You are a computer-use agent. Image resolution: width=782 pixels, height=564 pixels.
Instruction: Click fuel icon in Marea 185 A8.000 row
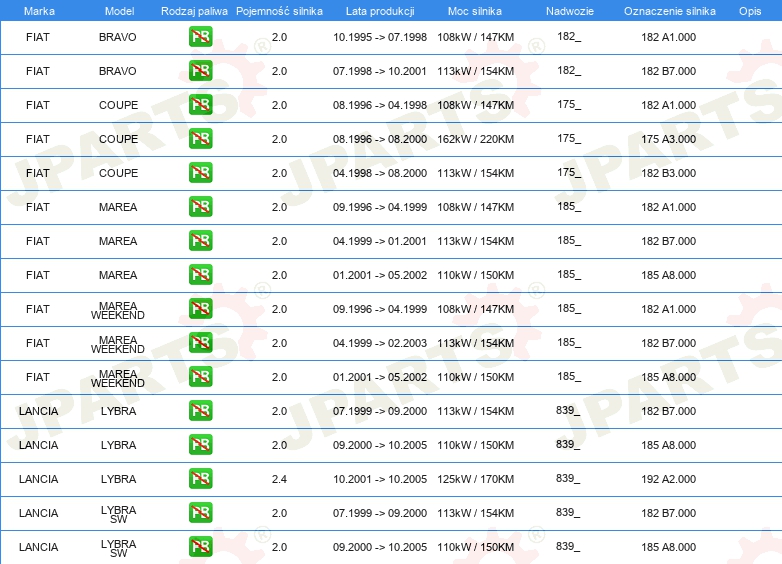[x=200, y=275]
